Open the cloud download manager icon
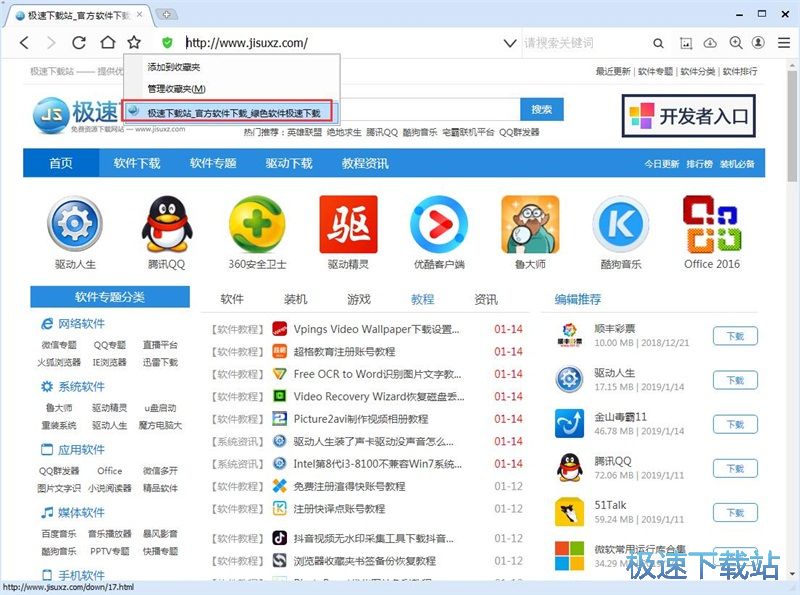This screenshot has width=800, height=595. click(710, 43)
